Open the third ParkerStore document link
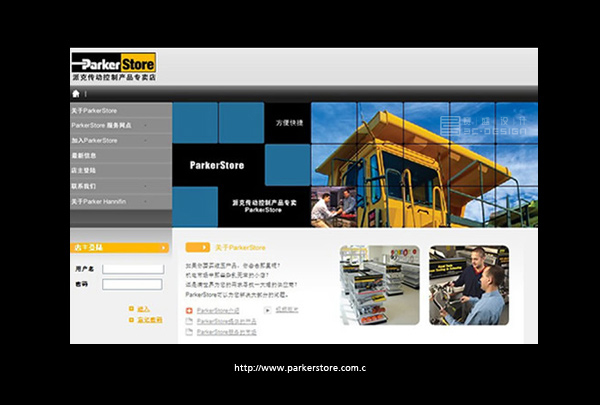 pyautogui.click(x=227, y=332)
